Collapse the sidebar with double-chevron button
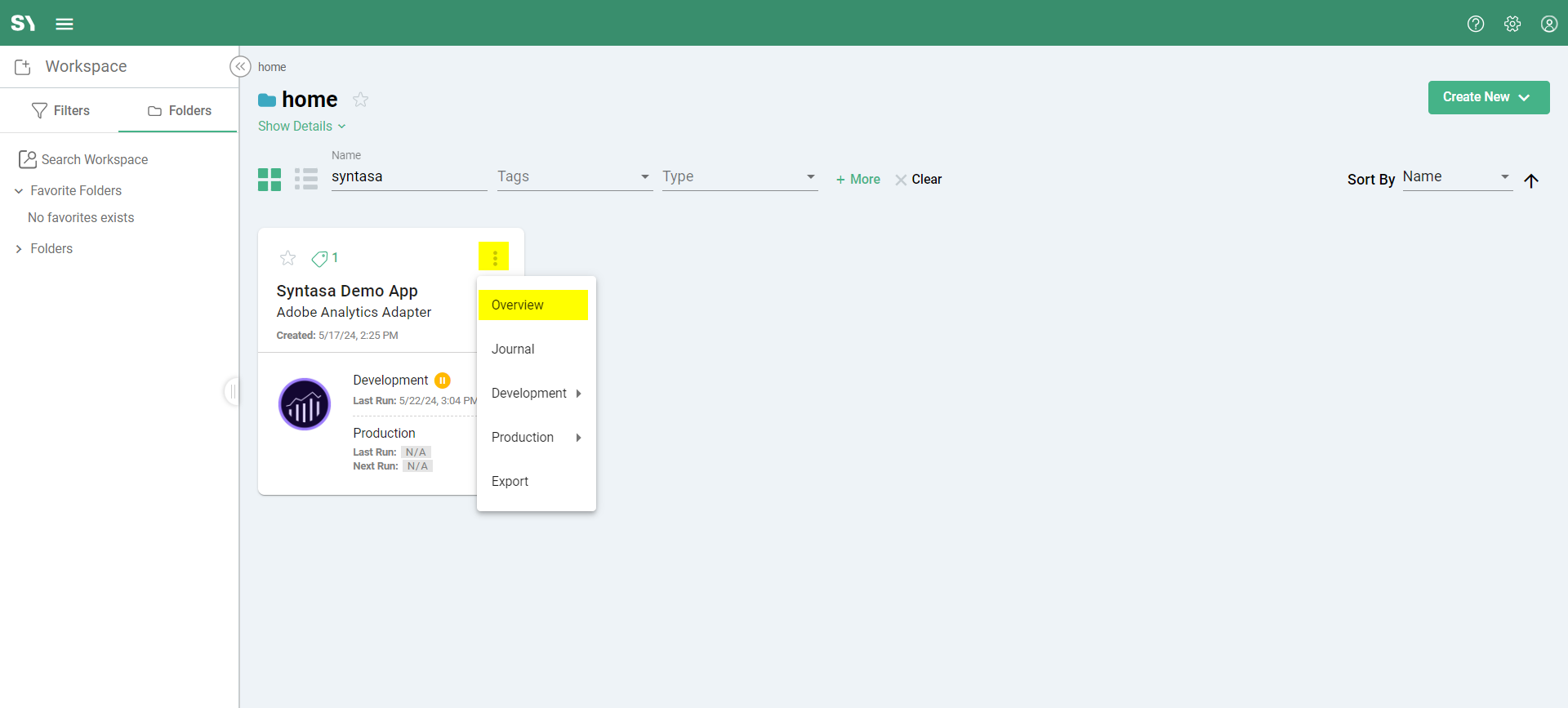1568x708 pixels. [240, 67]
